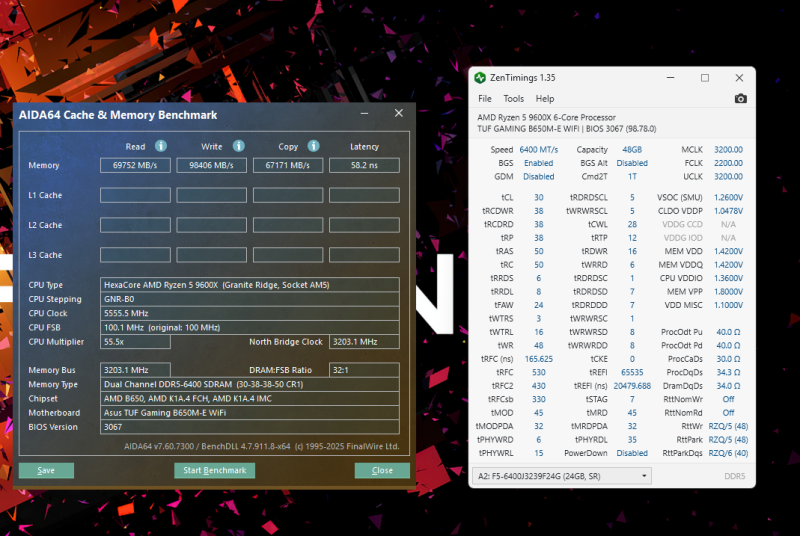Click the Save button in AIDA64
800x536 pixels.
46,470
